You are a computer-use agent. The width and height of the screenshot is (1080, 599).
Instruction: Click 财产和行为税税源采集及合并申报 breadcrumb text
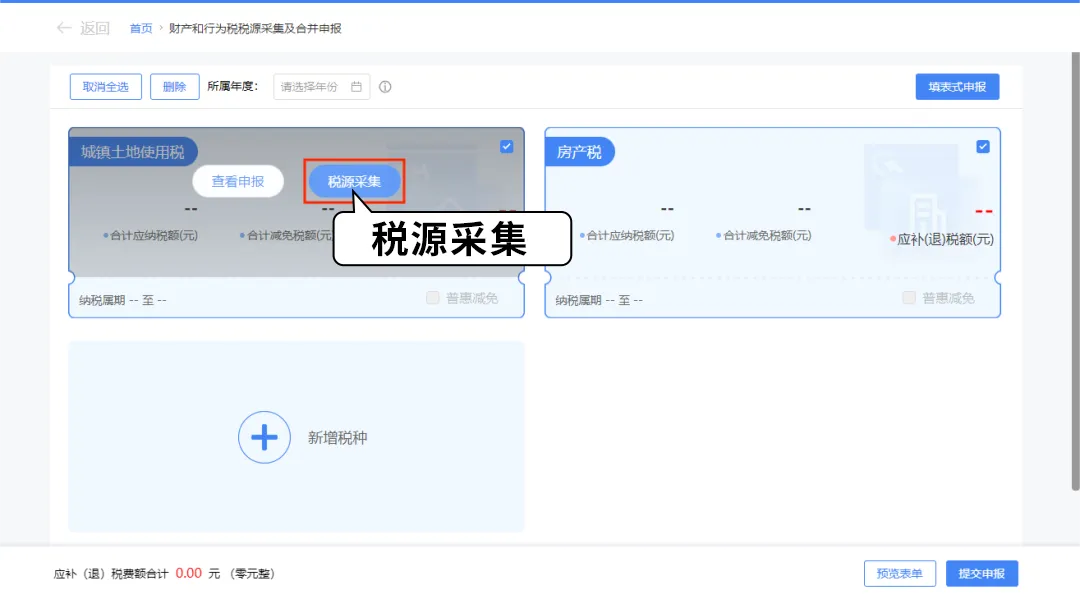click(255, 28)
